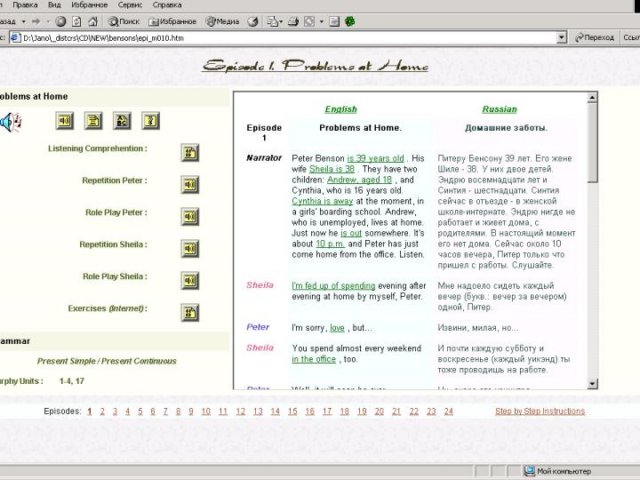This screenshot has height=480, width=640.
Task: Go to Episode 1 link
Action: 89,411
